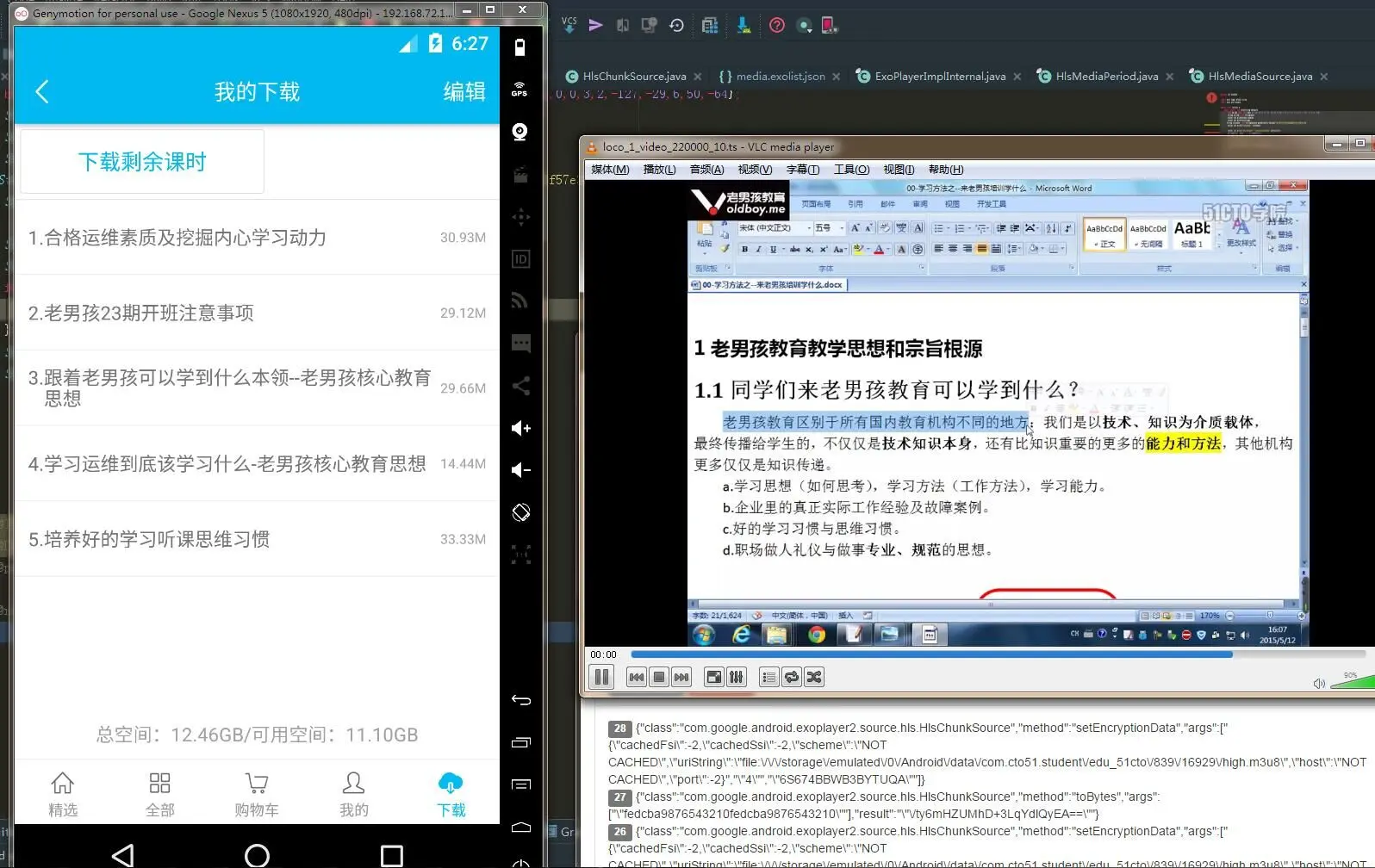Click the VLC seek progress bar
This screenshot has width=1375, height=868.
[x=999, y=654]
